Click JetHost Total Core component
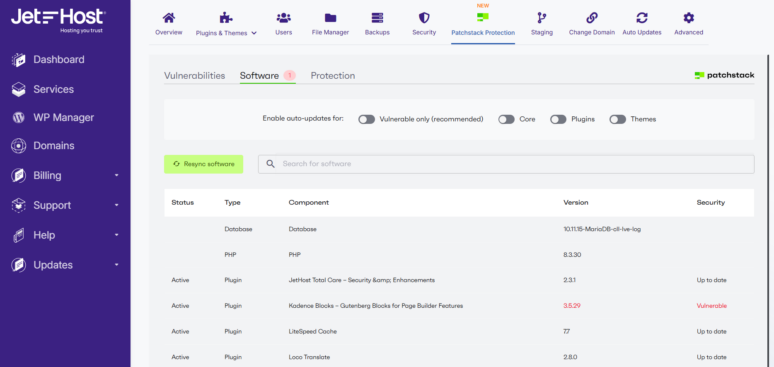 pos(361,280)
